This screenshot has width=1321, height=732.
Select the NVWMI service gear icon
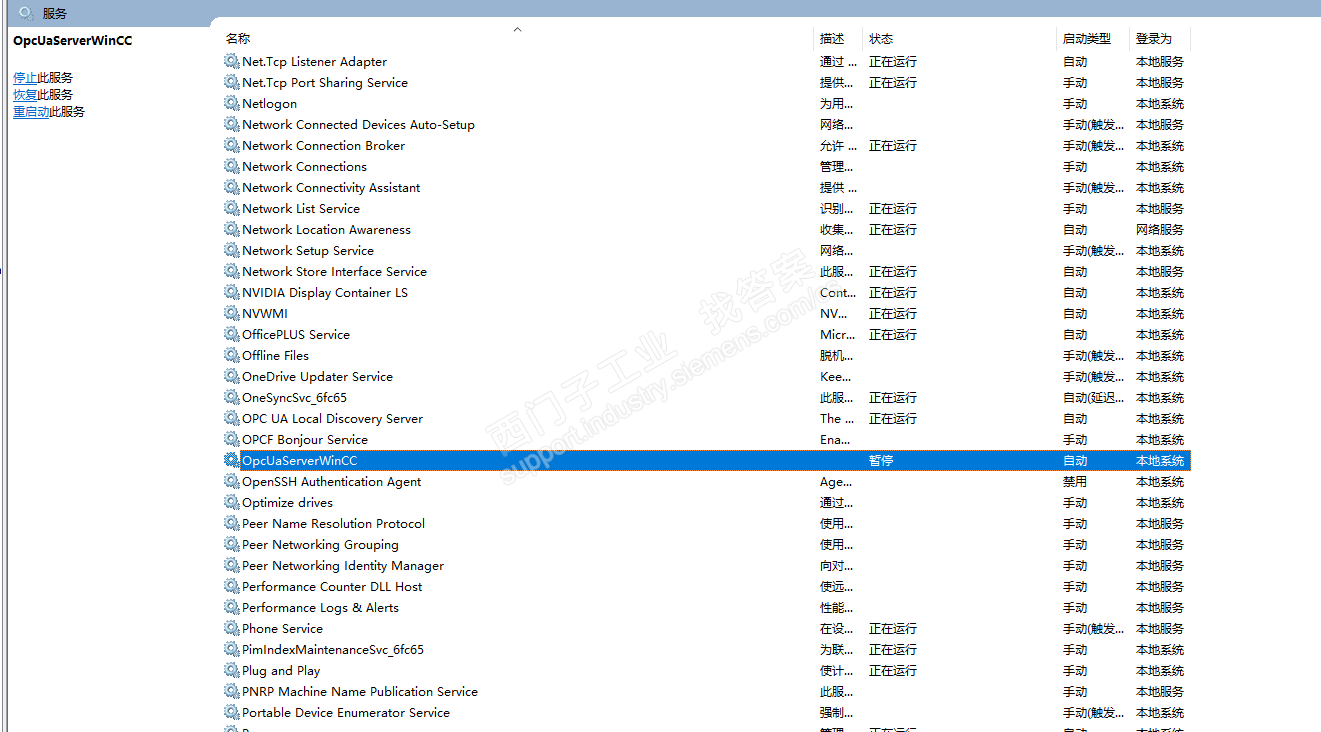232,313
